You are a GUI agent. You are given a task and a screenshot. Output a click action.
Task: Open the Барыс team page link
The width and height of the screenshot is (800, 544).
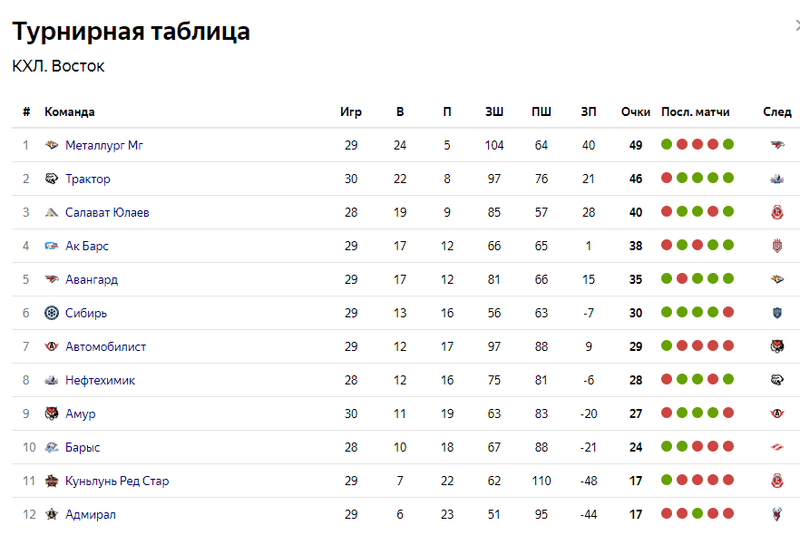point(82,447)
